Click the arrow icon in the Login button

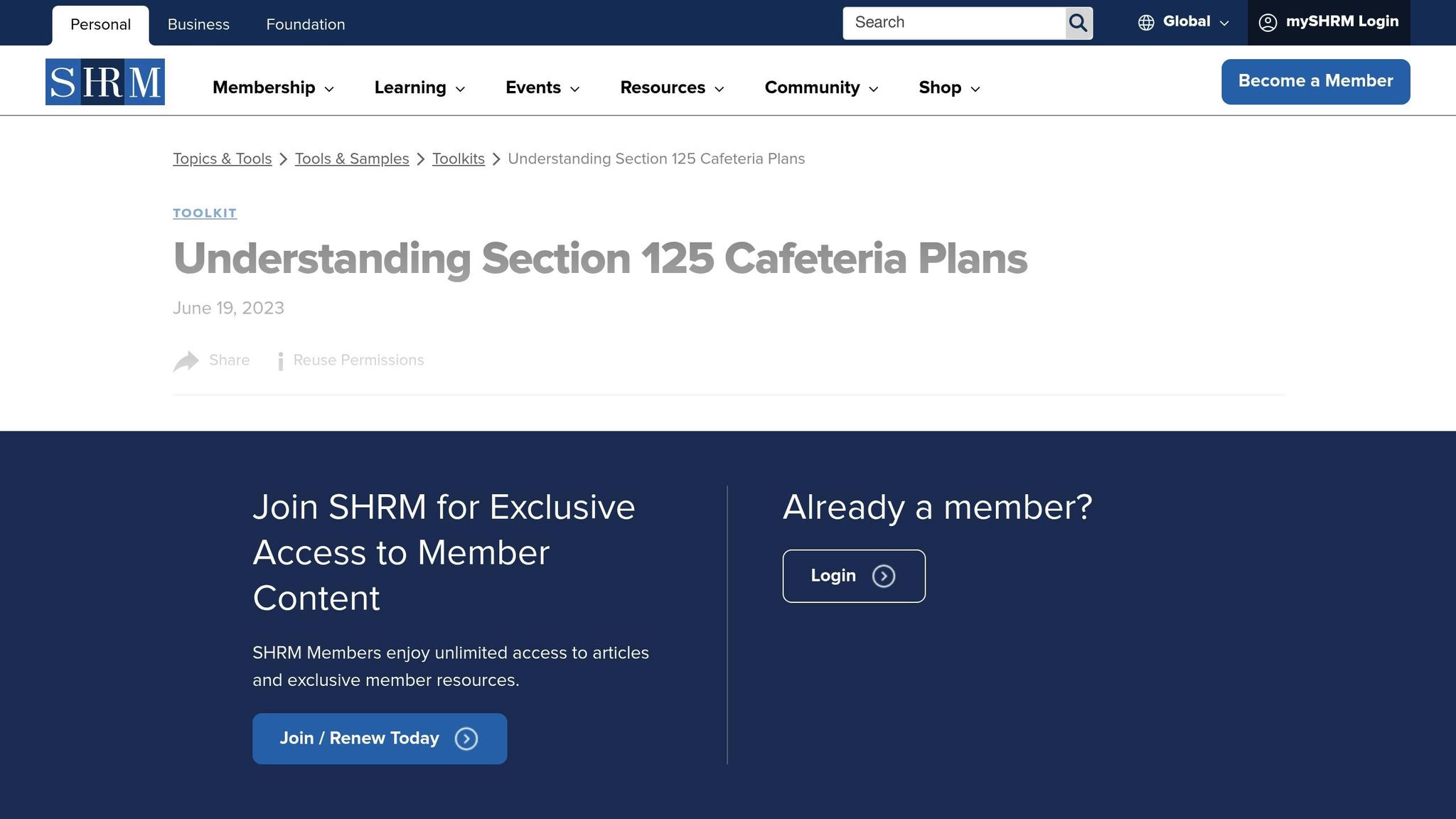tap(884, 576)
